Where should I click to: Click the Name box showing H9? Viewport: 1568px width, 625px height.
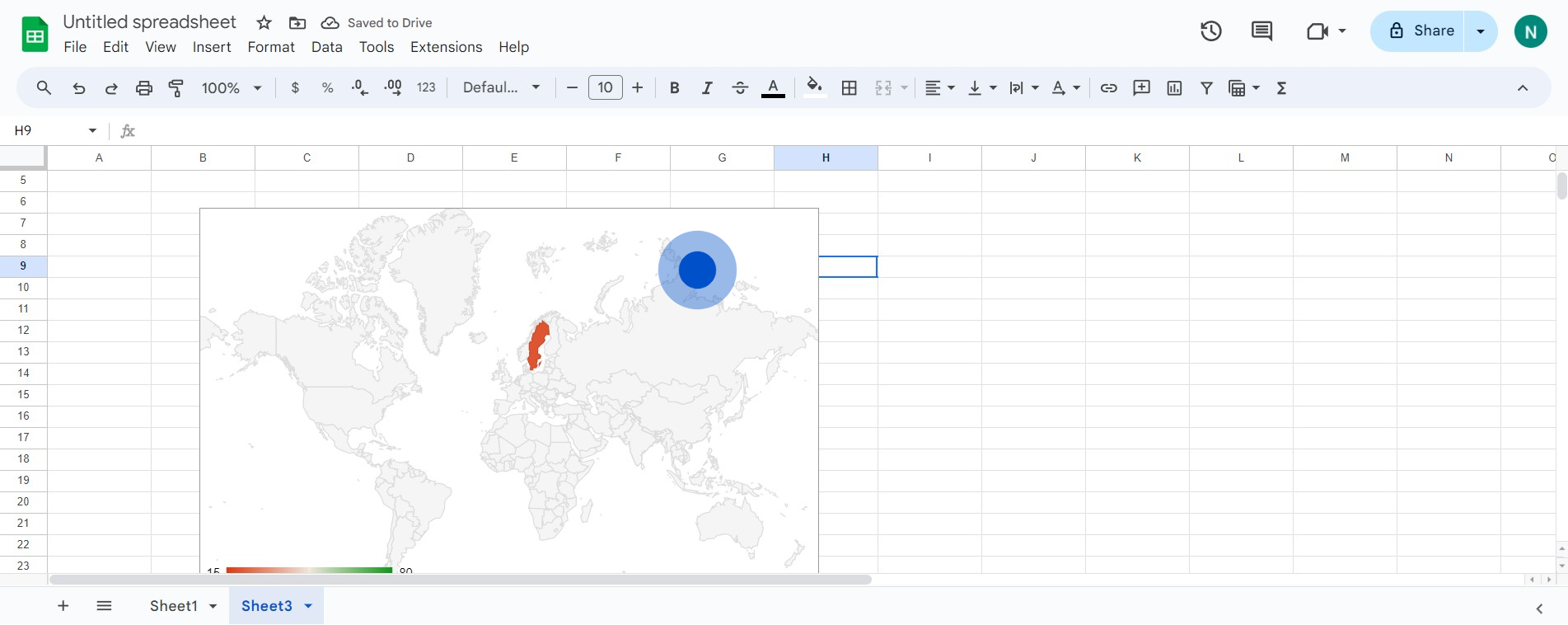(x=54, y=130)
